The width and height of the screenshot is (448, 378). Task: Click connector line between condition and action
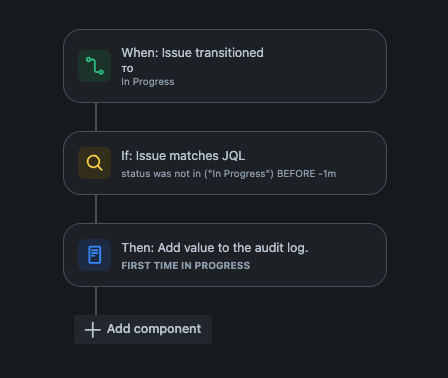point(96,209)
